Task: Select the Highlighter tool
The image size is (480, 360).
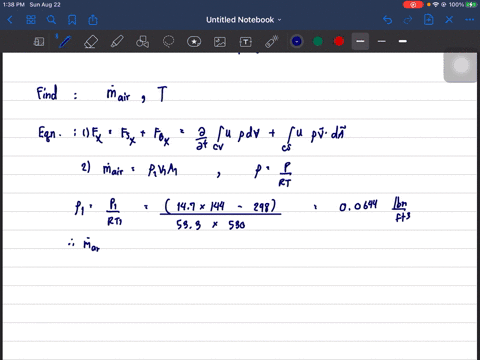Action: (117, 42)
